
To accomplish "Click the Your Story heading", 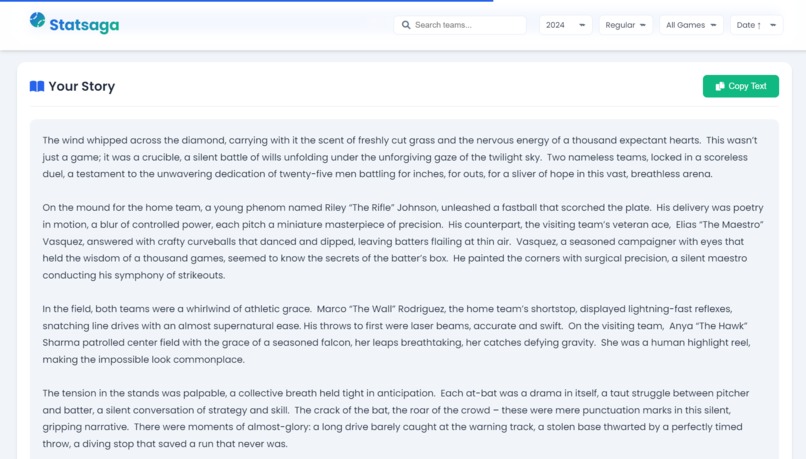I will point(82,86).
